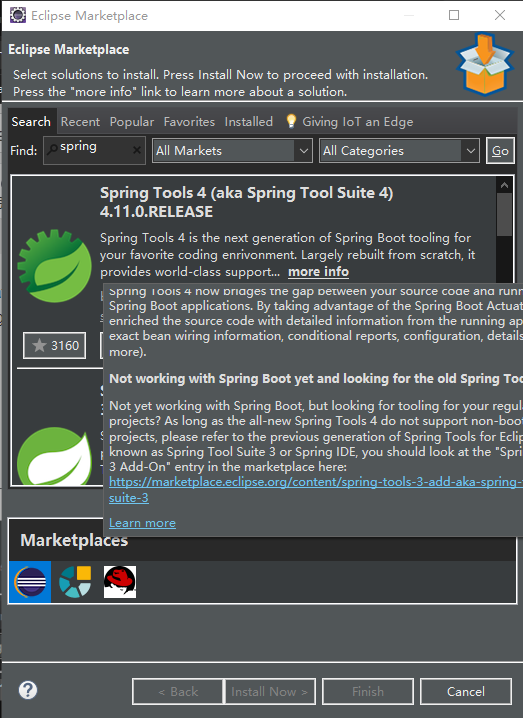
Task: Click the Spring Tools 4 gear-leaf logo
Action: [x=54, y=266]
